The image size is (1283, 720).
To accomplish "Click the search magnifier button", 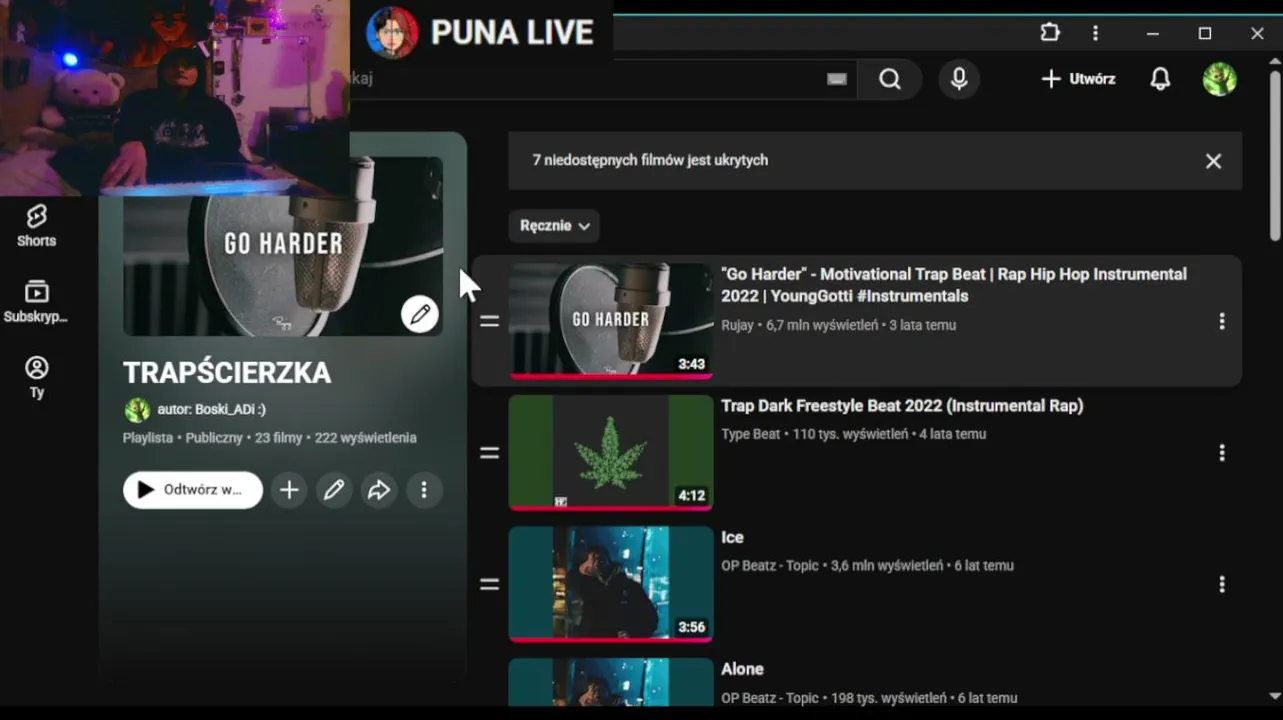I will point(890,79).
